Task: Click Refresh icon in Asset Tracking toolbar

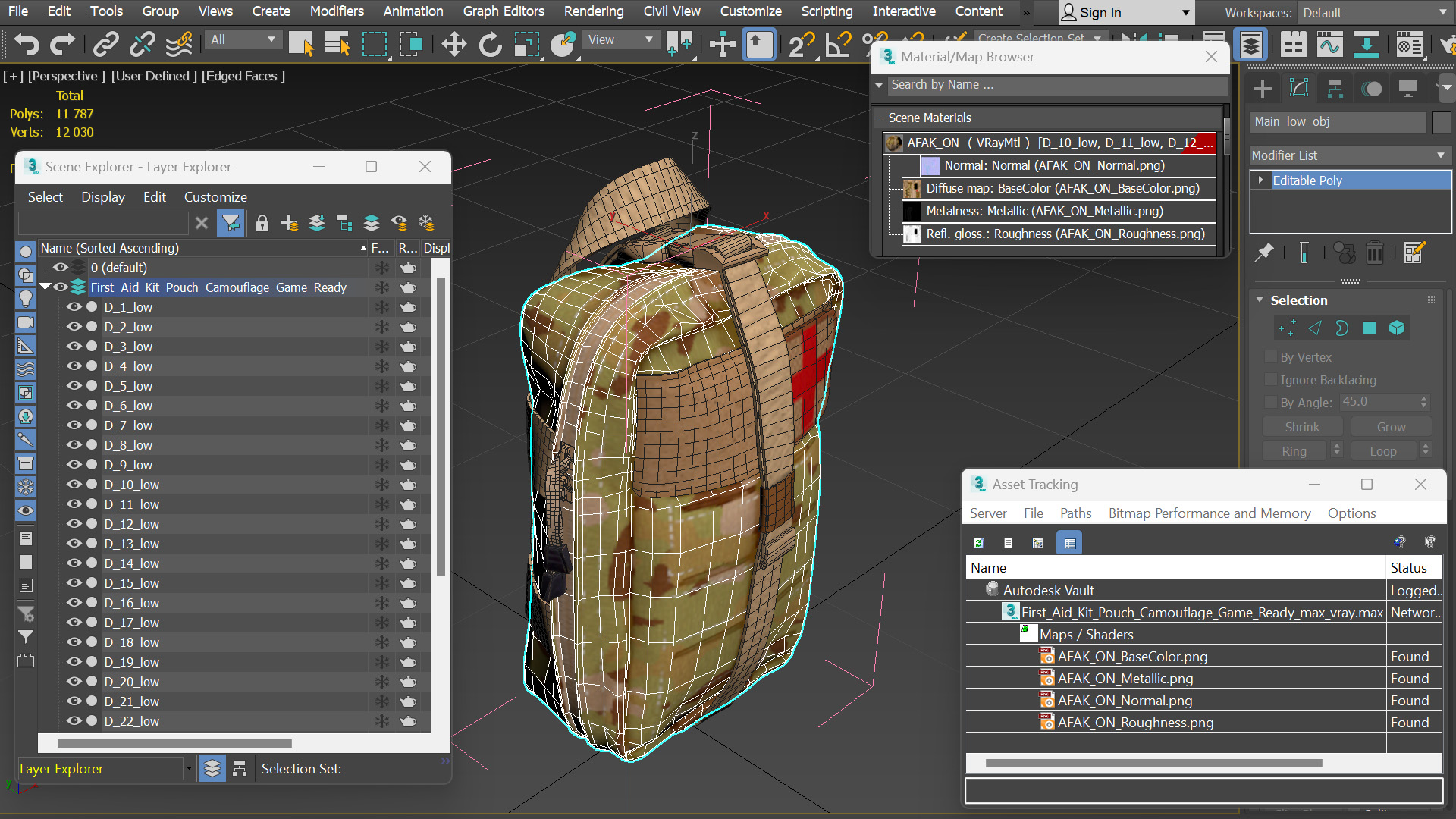Action: point(978,543)
